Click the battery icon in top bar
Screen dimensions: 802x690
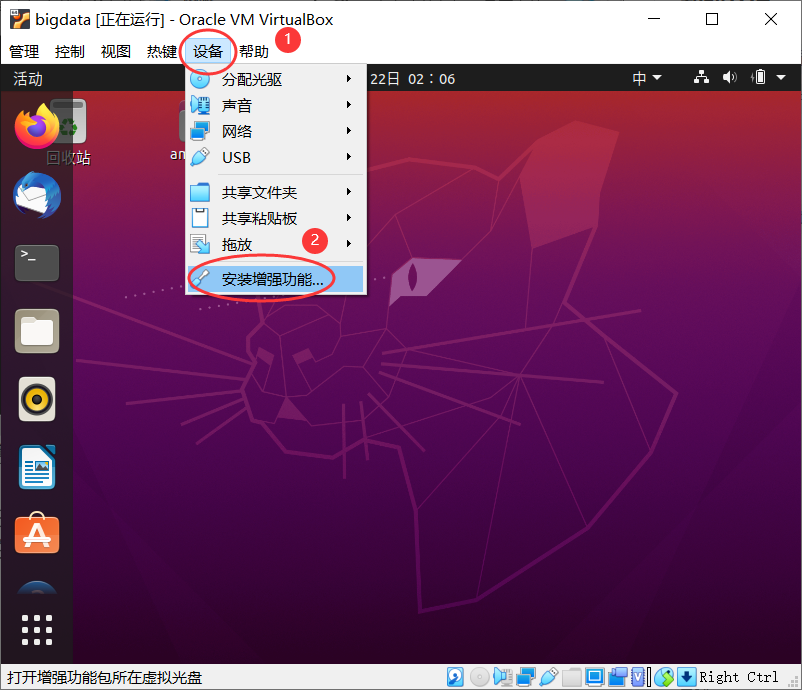pyautogui.click(x=759, y=77)
